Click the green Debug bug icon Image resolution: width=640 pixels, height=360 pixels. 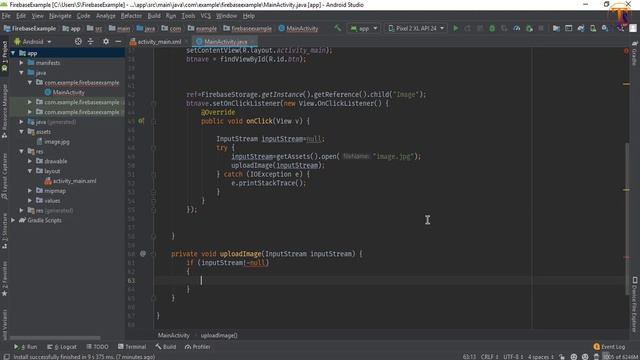coord(492,28)
